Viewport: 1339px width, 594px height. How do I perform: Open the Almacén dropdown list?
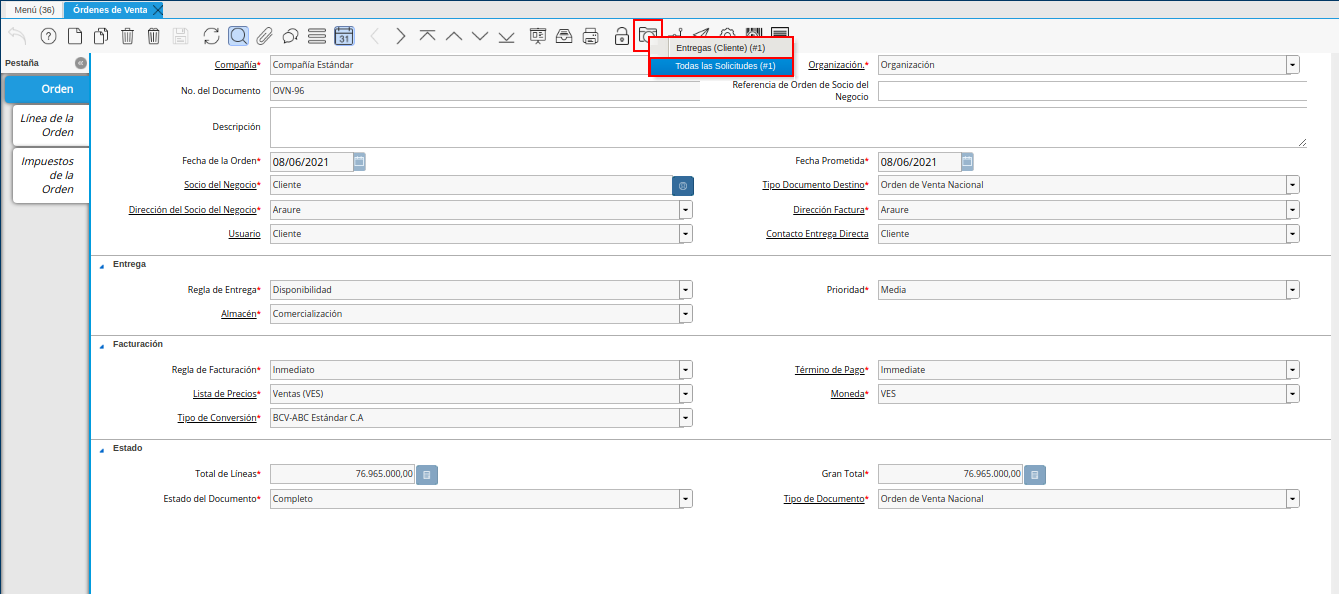[685, 314]
